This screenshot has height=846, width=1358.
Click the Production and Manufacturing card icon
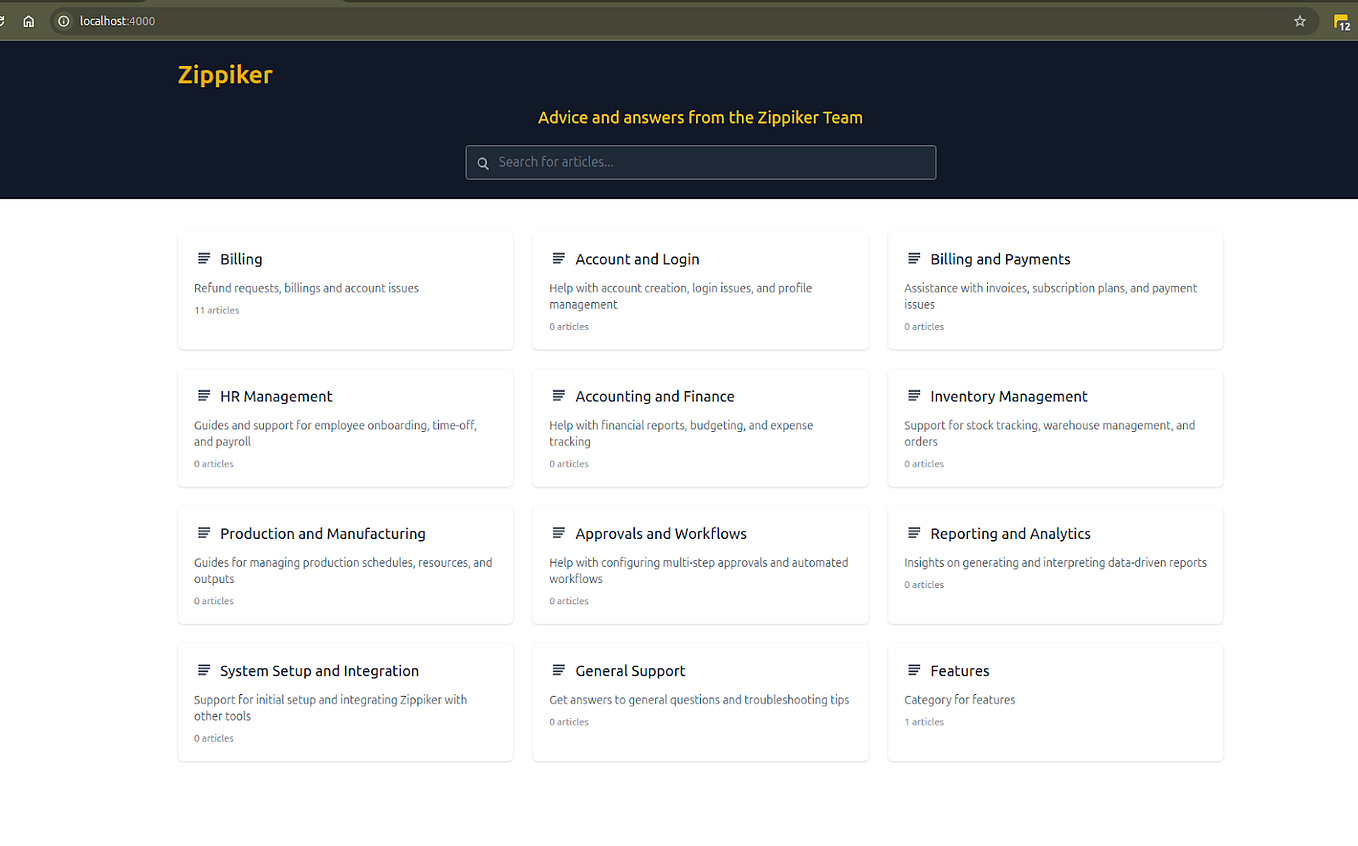[203, 533]
